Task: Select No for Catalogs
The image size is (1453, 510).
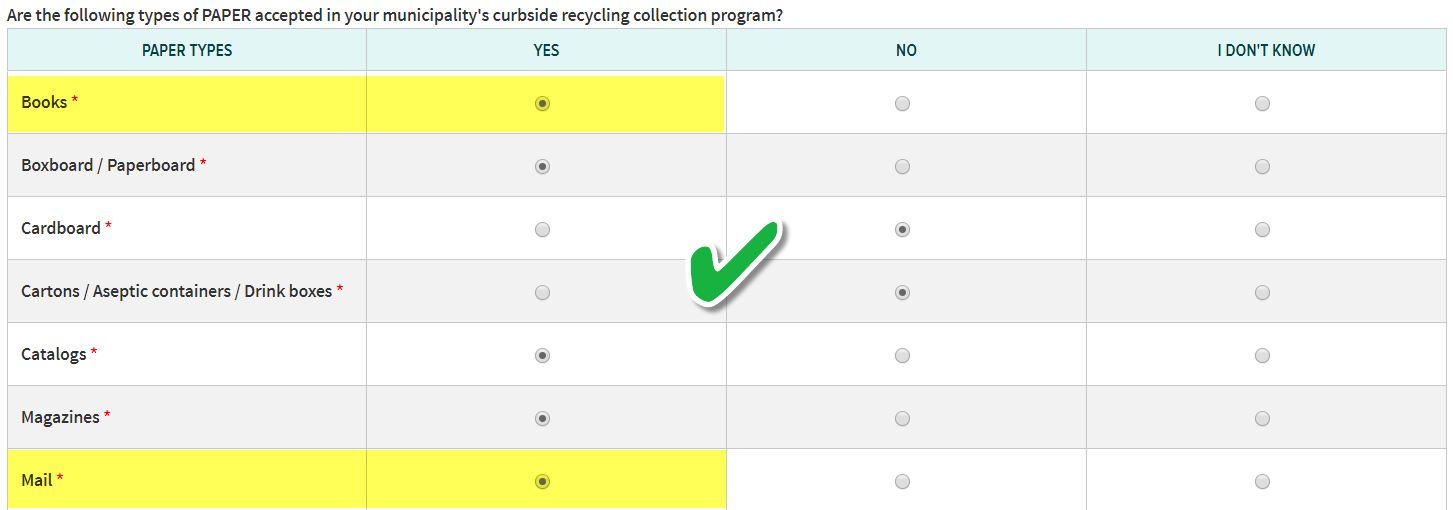Action: coord(902,355)
